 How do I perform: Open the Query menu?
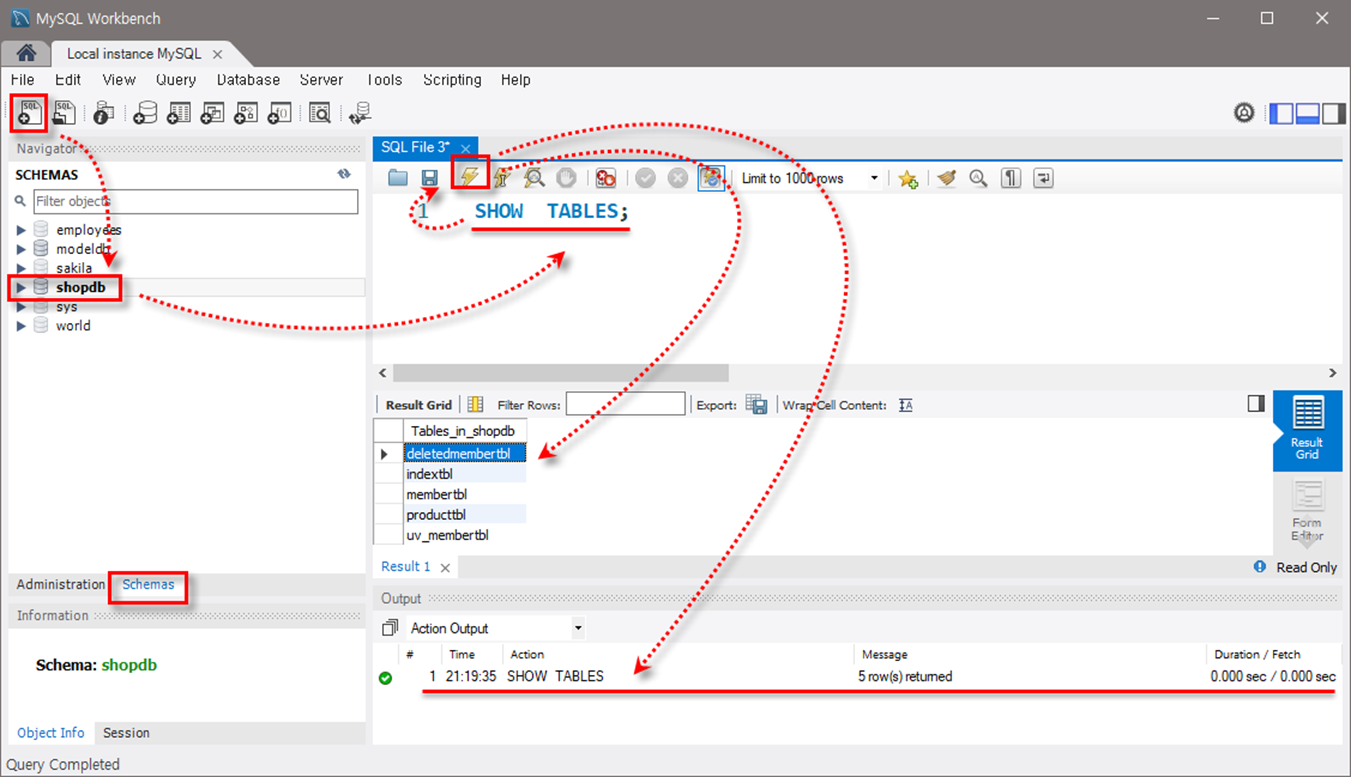[x=176, y=80]
